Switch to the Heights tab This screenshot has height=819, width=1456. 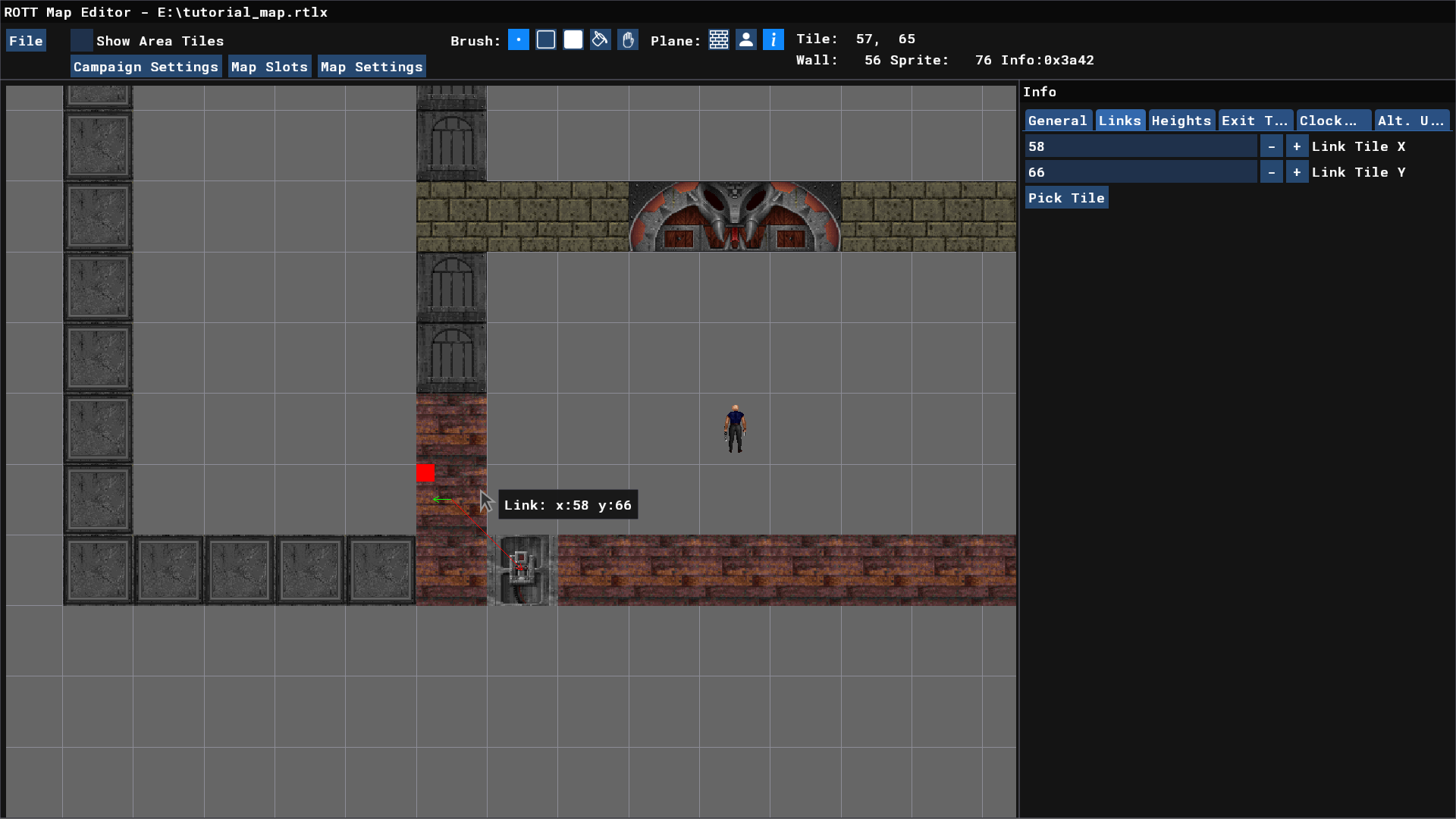1181,121
